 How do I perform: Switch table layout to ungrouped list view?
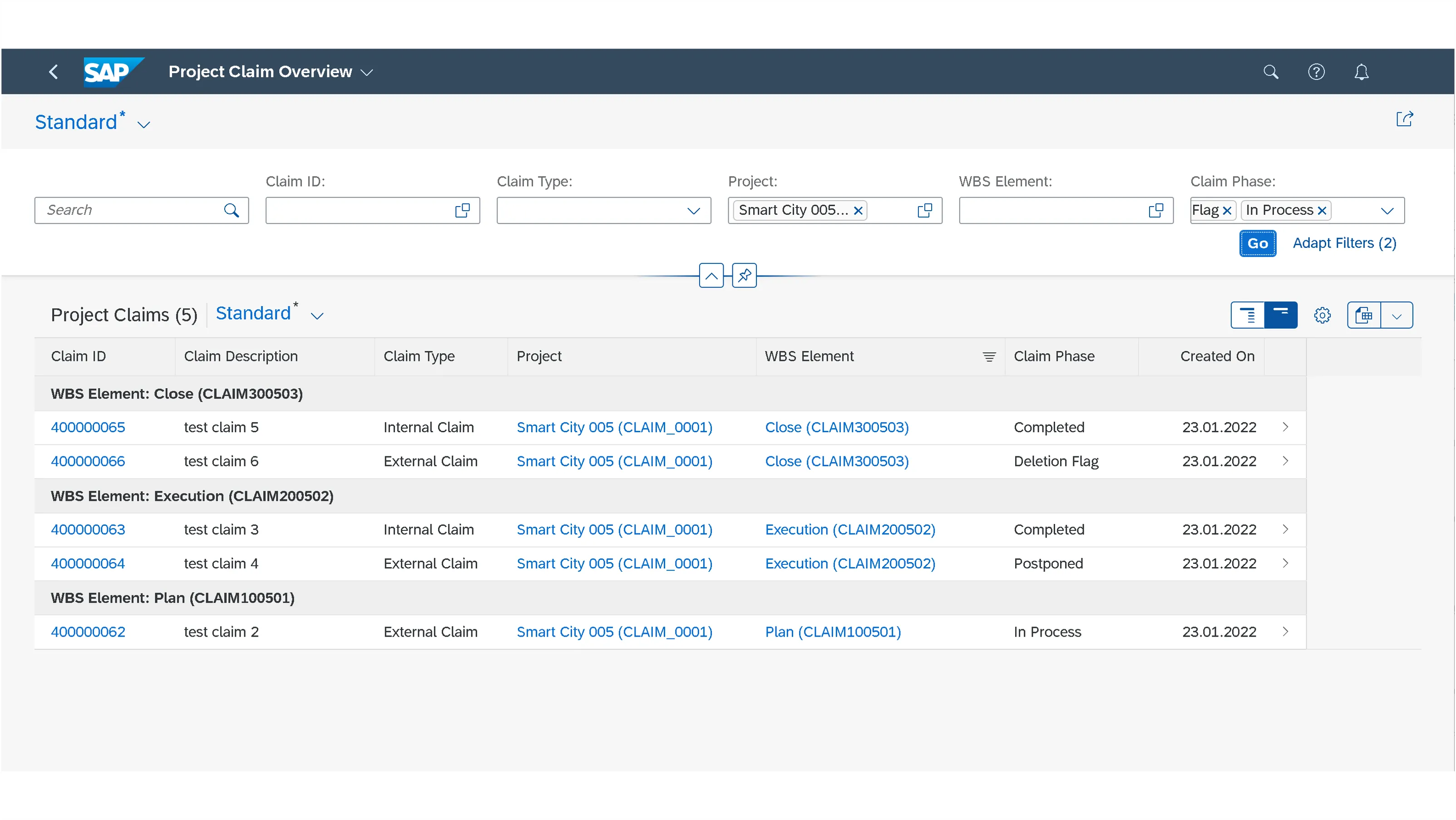tap(1248, 315)
